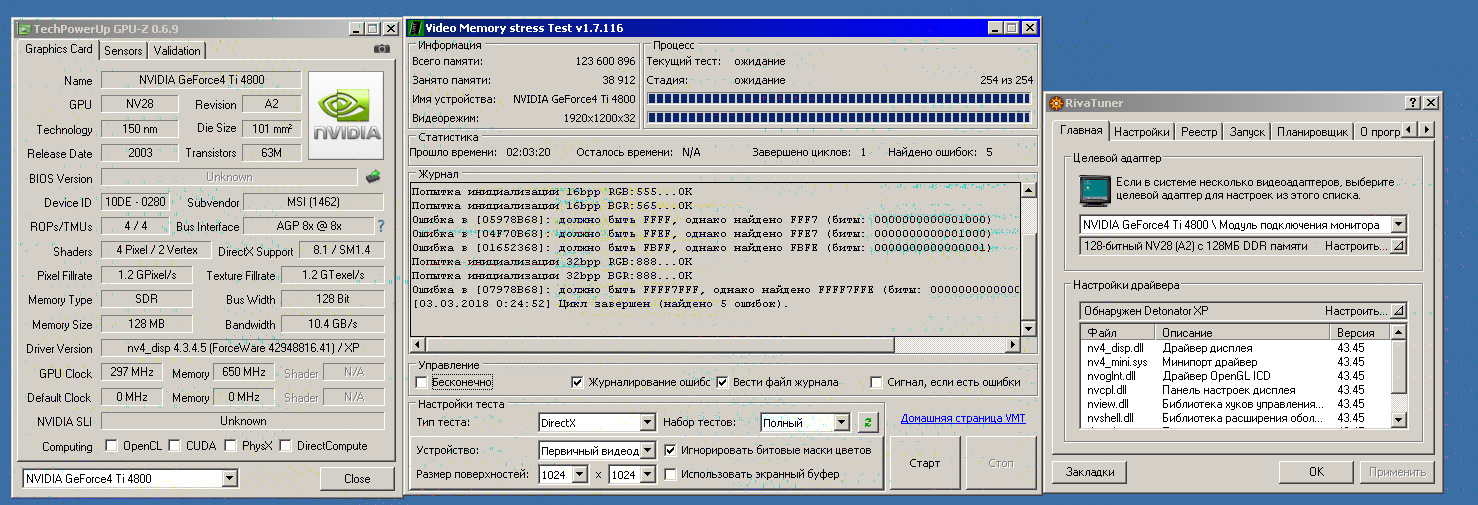The image size is (1478, 505).
Task: Click the log vertical scrollbar up arrow
Action: (1028, 191)
